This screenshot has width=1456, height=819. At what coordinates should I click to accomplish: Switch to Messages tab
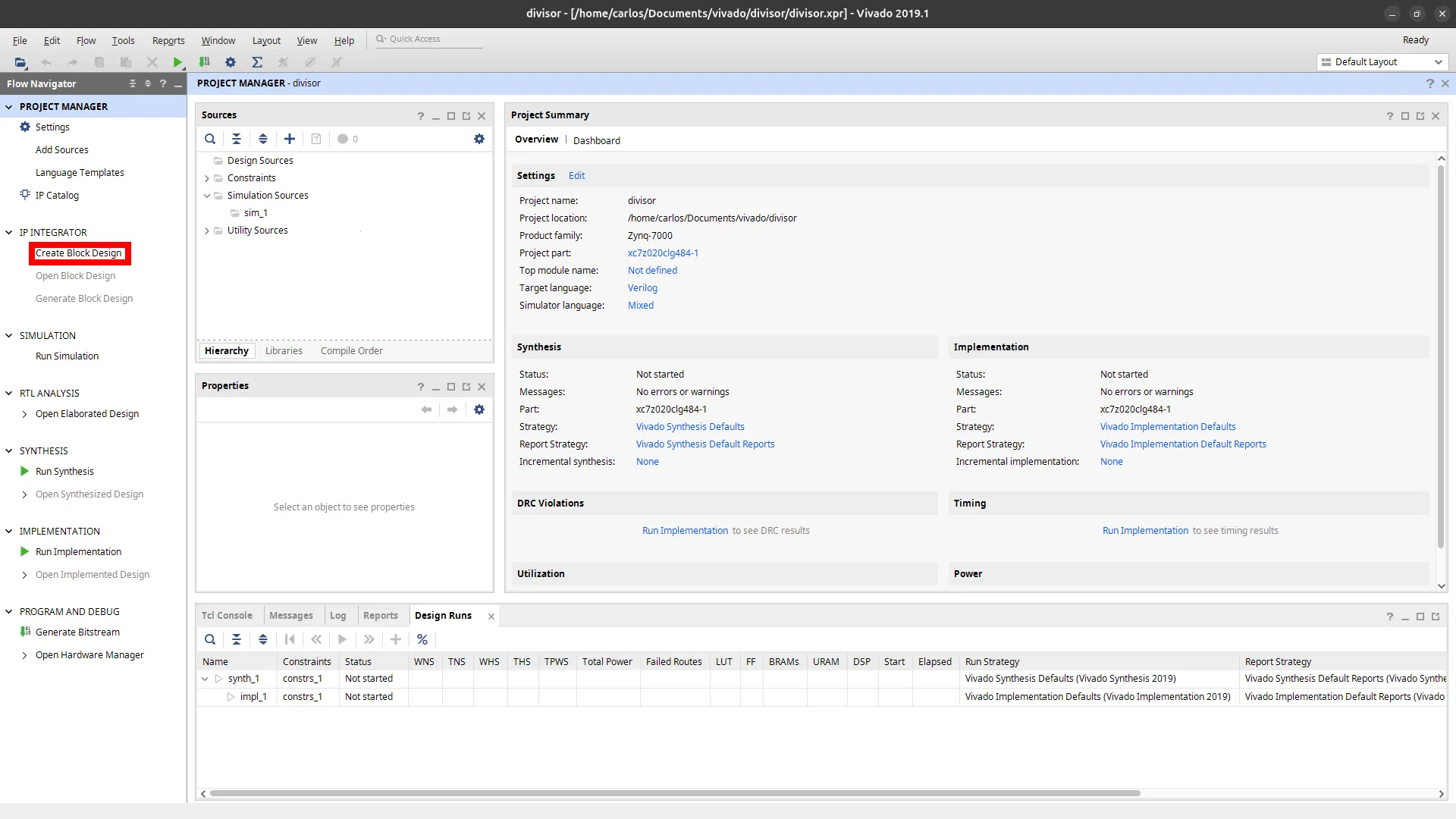pos(290,616)
